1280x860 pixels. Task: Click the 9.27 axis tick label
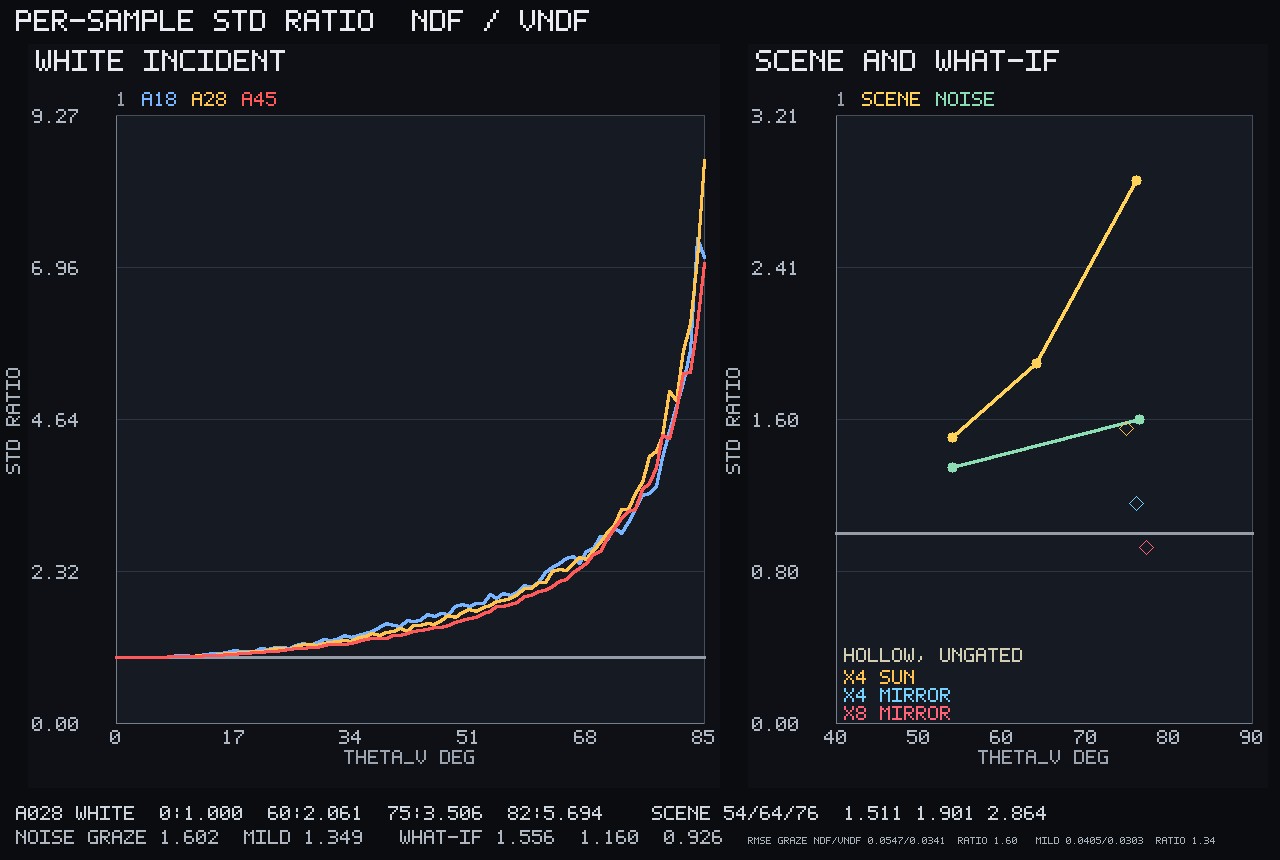(x=54, y=116)
